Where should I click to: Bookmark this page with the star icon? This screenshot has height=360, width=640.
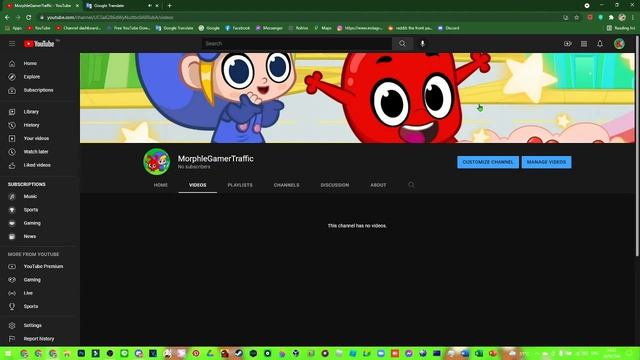[x=577, y=18]
